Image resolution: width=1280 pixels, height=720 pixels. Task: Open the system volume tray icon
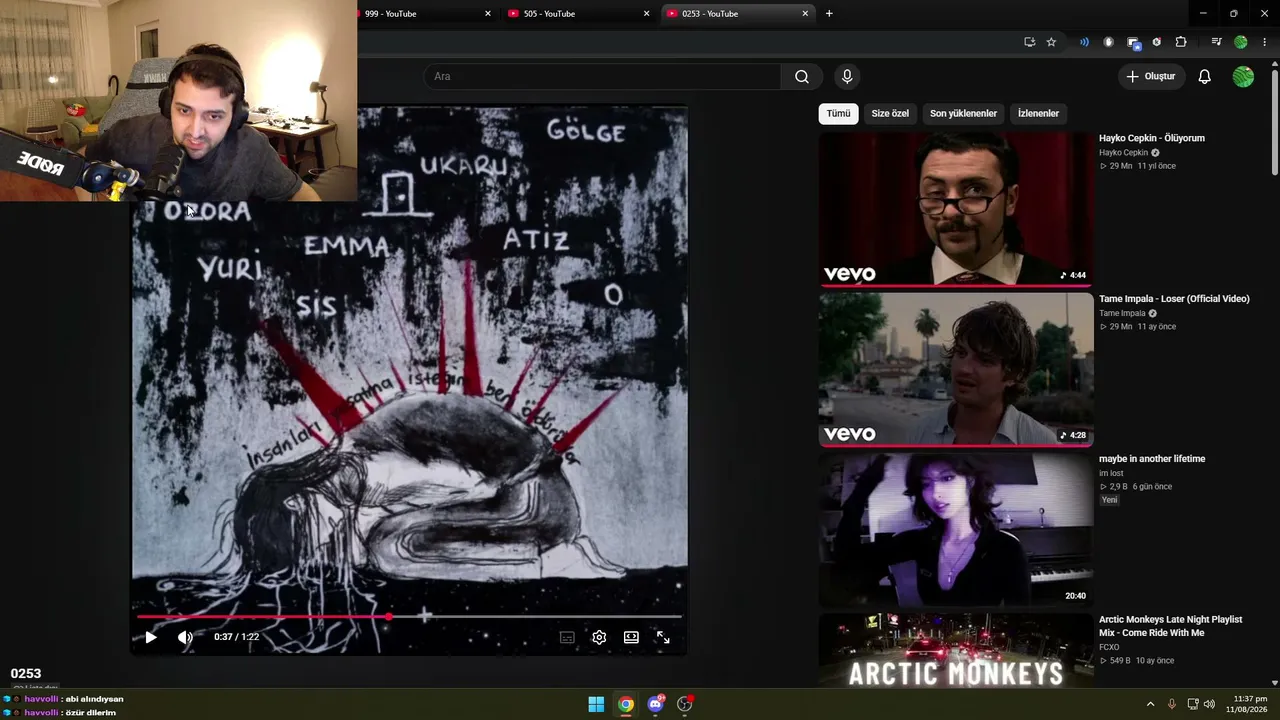[x=1209, y=704]
